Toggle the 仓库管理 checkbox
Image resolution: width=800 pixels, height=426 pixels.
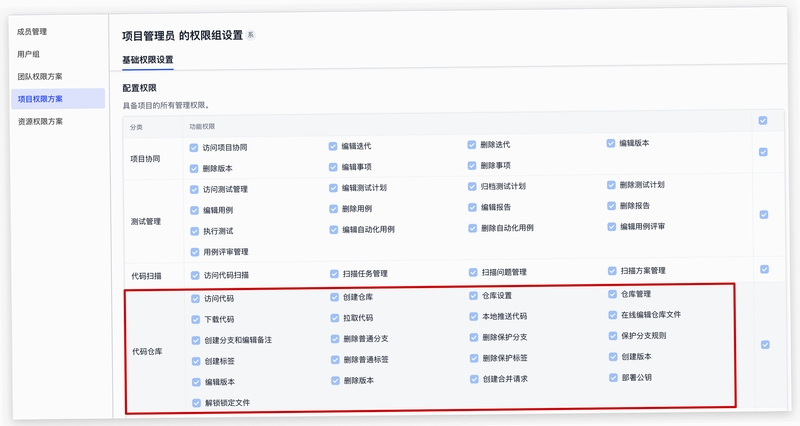612,294
